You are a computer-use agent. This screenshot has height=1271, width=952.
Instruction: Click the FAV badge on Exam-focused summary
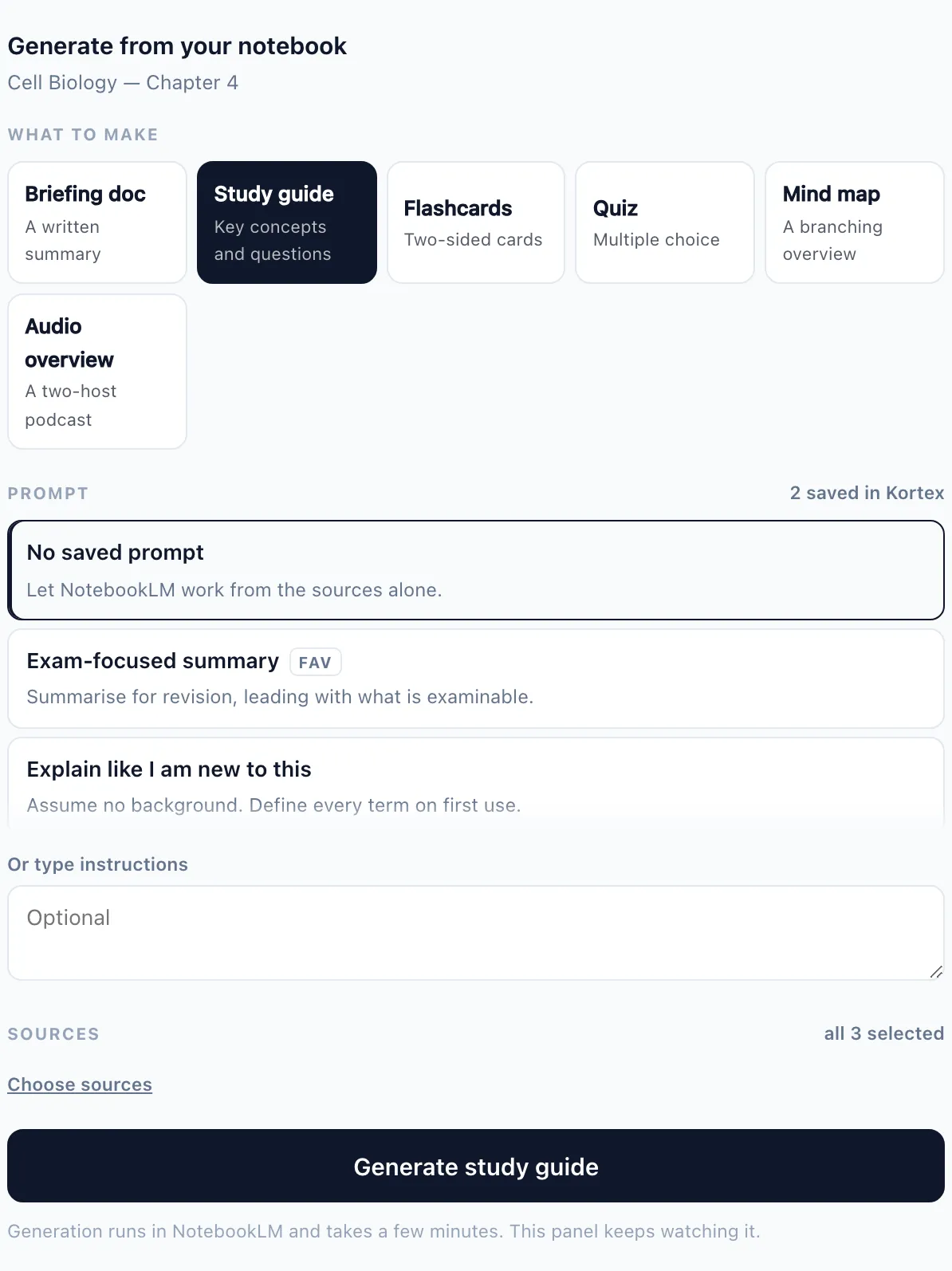coord(315,662)
